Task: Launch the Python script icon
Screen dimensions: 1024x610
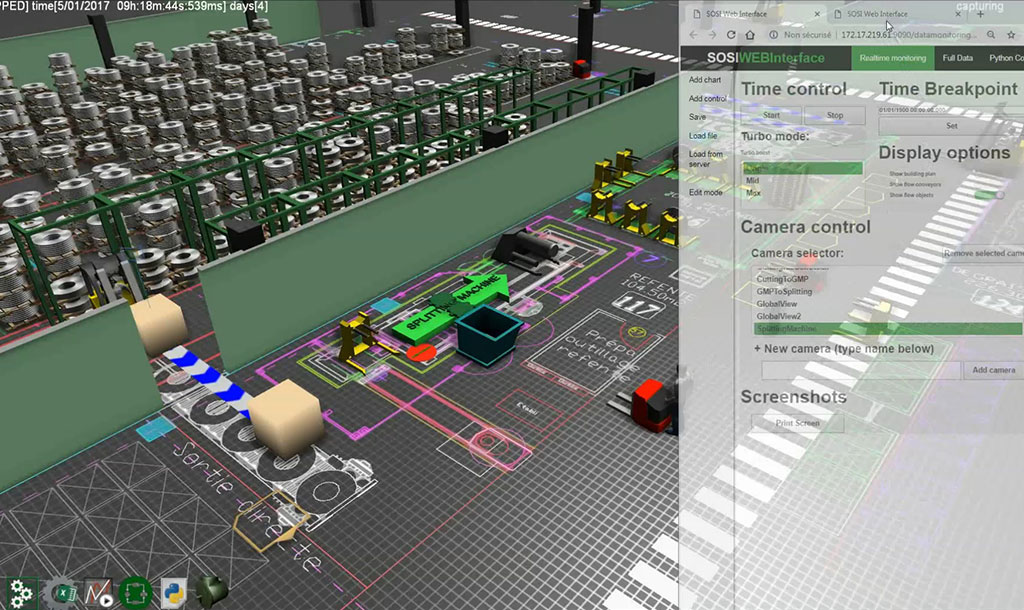Action: pyautogui.click(x=171, y=592)
